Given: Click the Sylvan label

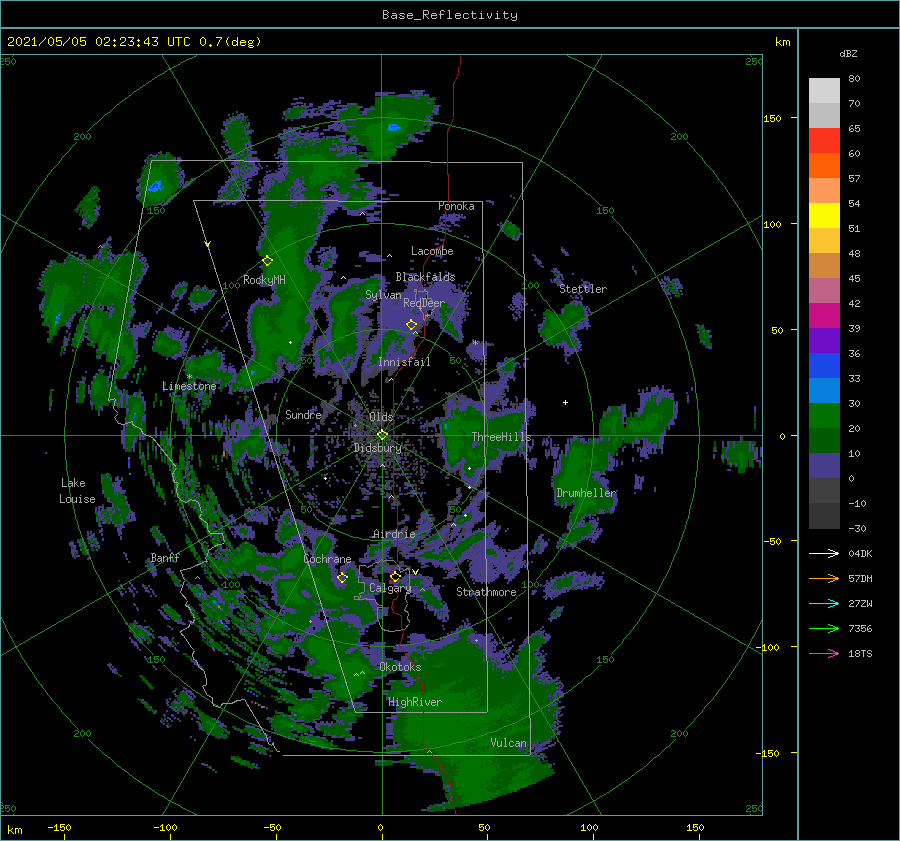Looking at the screenshot, I should [383, 295].
